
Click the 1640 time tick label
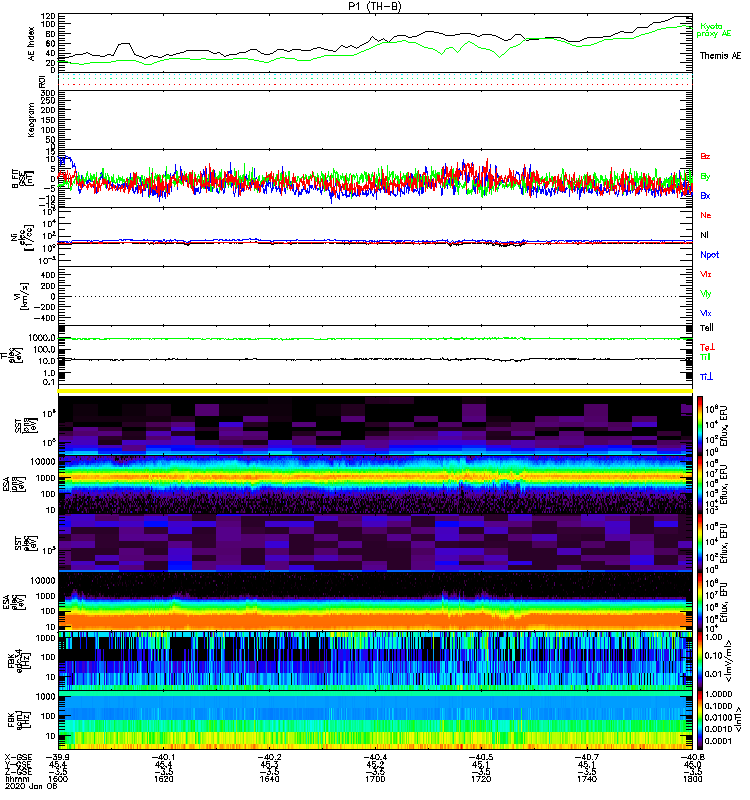(269, 779)
